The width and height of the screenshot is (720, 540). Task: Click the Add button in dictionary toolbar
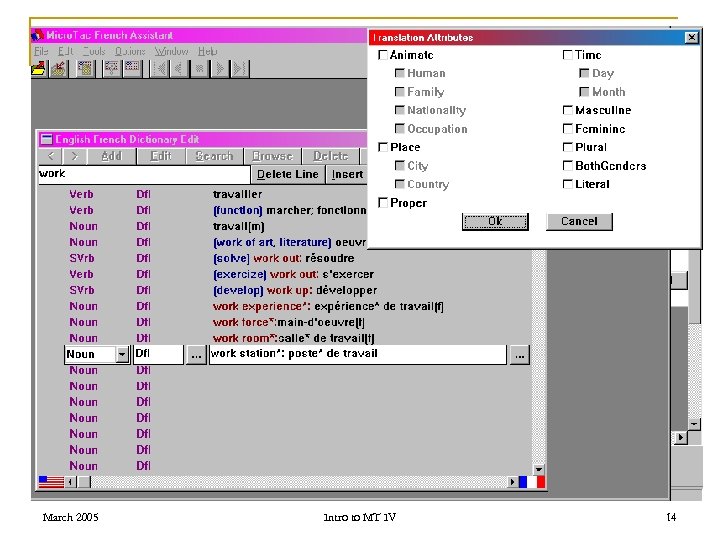112,156
